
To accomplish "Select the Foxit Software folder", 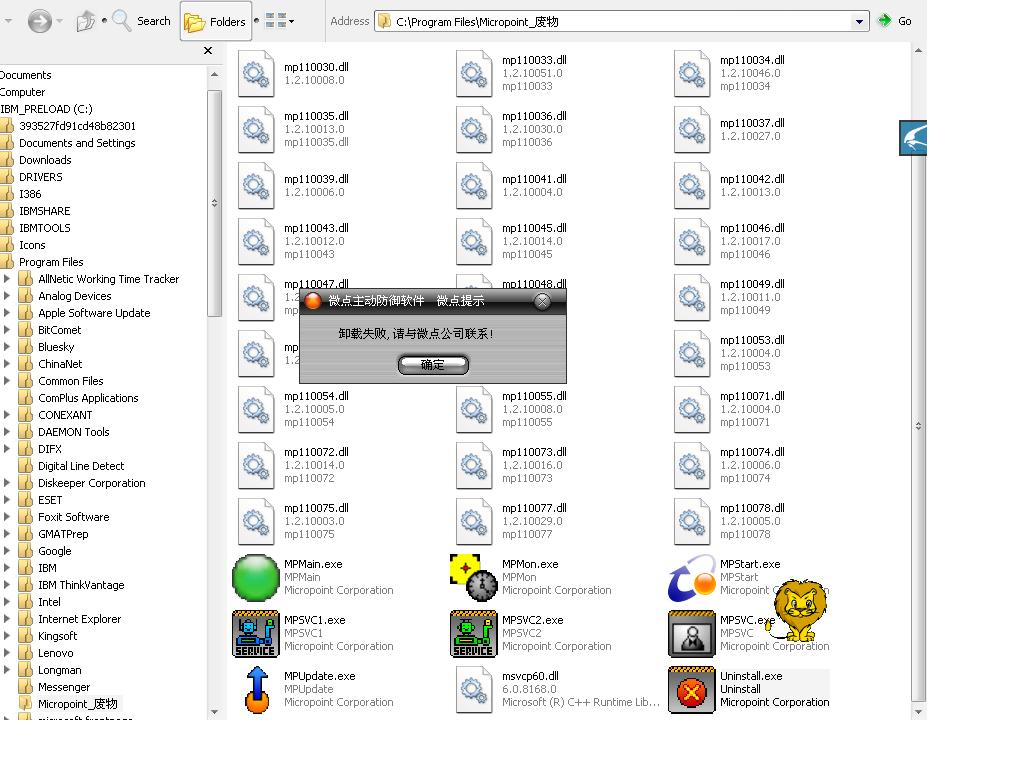I will [74, 517].
